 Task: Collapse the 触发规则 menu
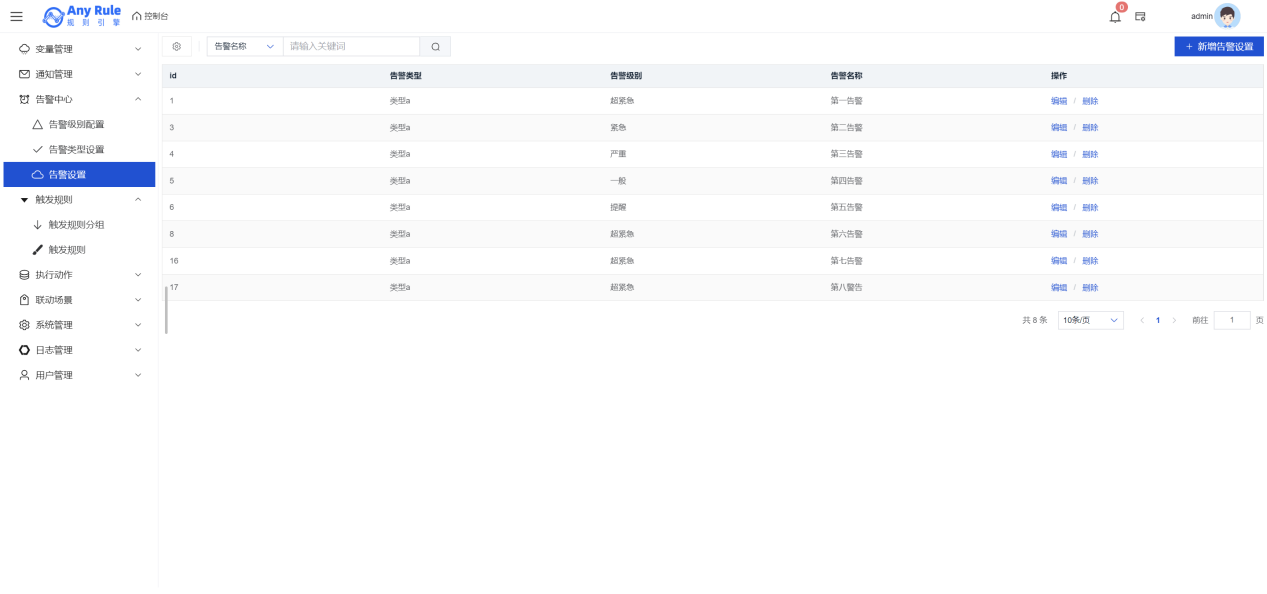pyautogui.click(x=79, y=199)
